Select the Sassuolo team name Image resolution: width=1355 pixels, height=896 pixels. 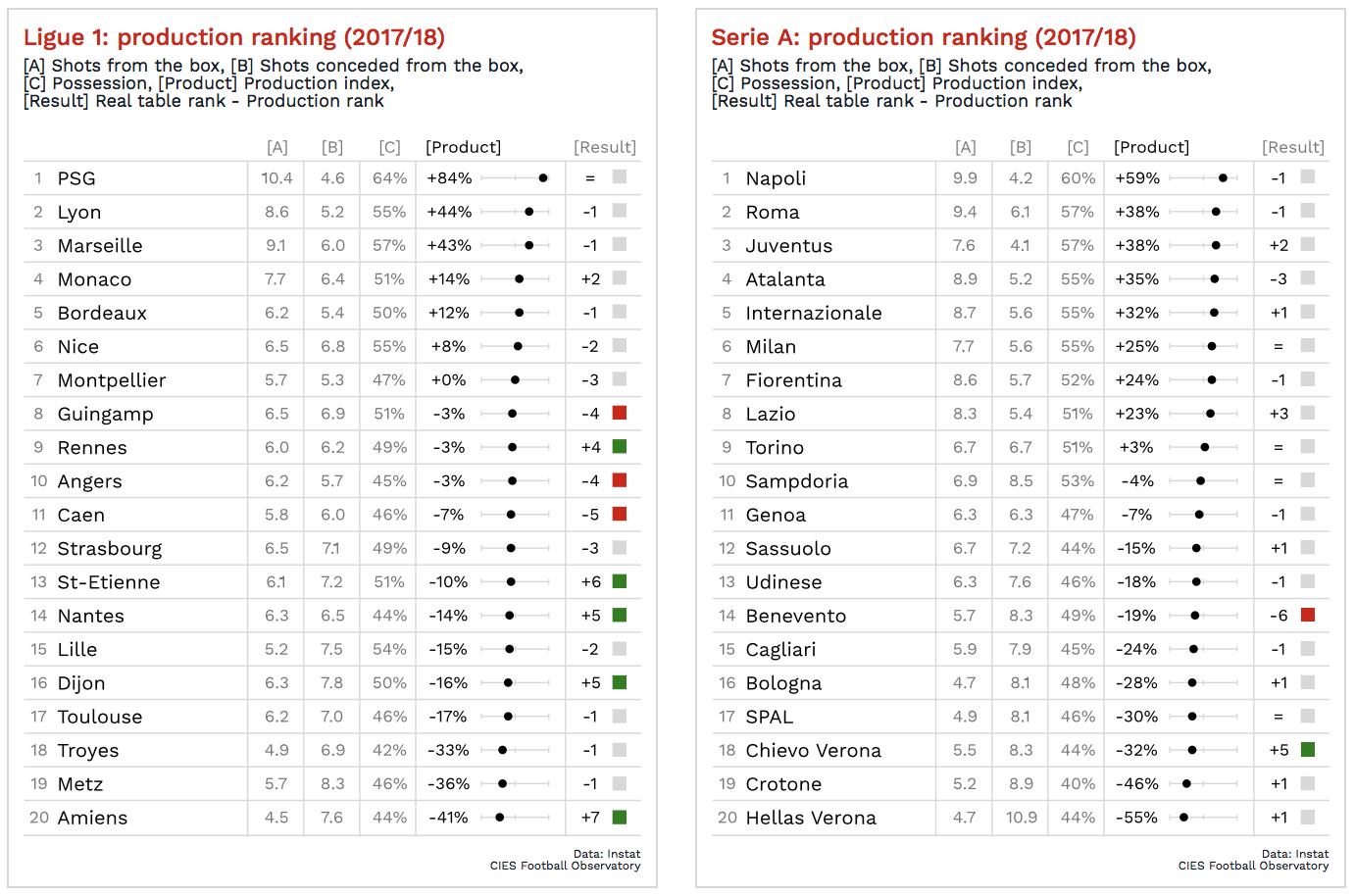788,549
